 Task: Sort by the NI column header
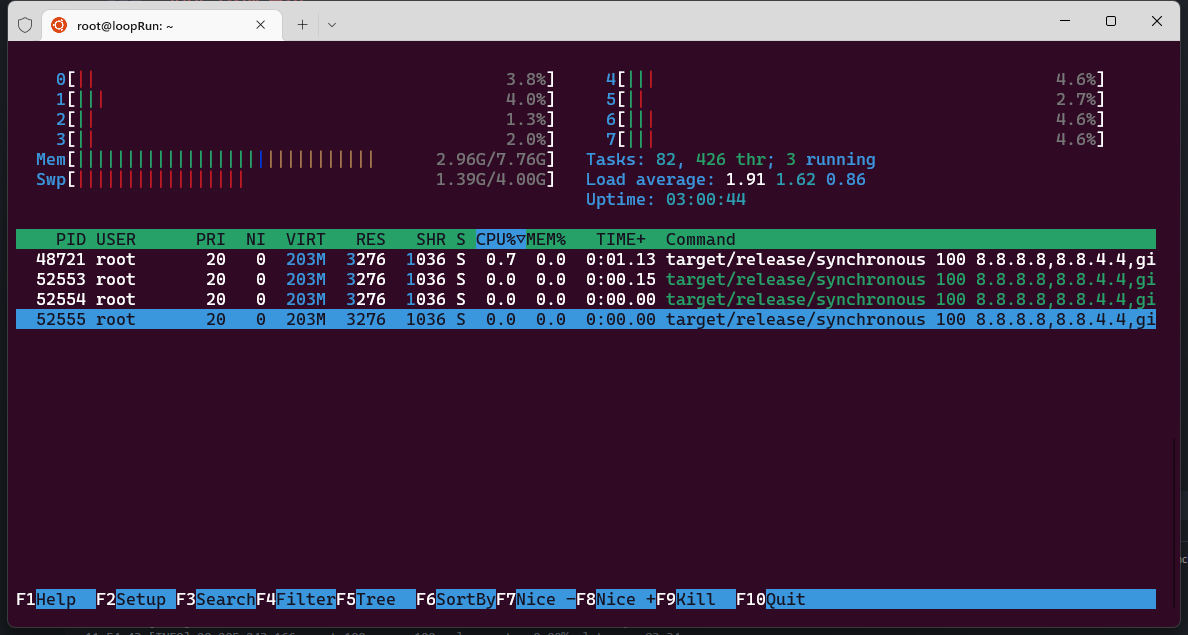click(x=256, y=239)
